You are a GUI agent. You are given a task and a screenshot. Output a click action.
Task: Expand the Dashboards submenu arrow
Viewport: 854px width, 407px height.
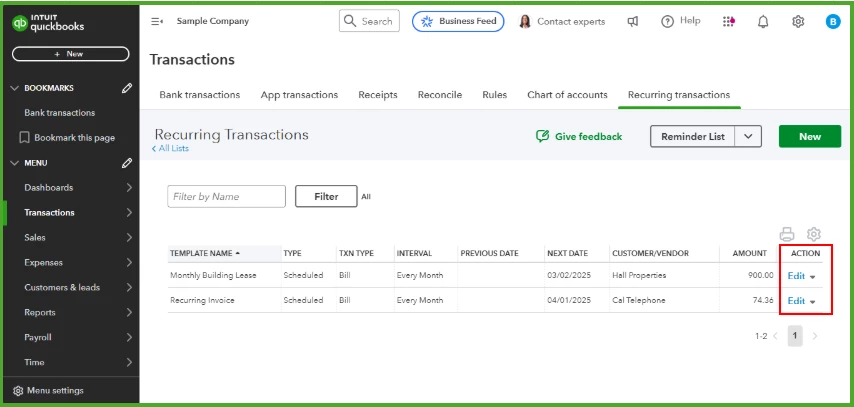(129, 187)
